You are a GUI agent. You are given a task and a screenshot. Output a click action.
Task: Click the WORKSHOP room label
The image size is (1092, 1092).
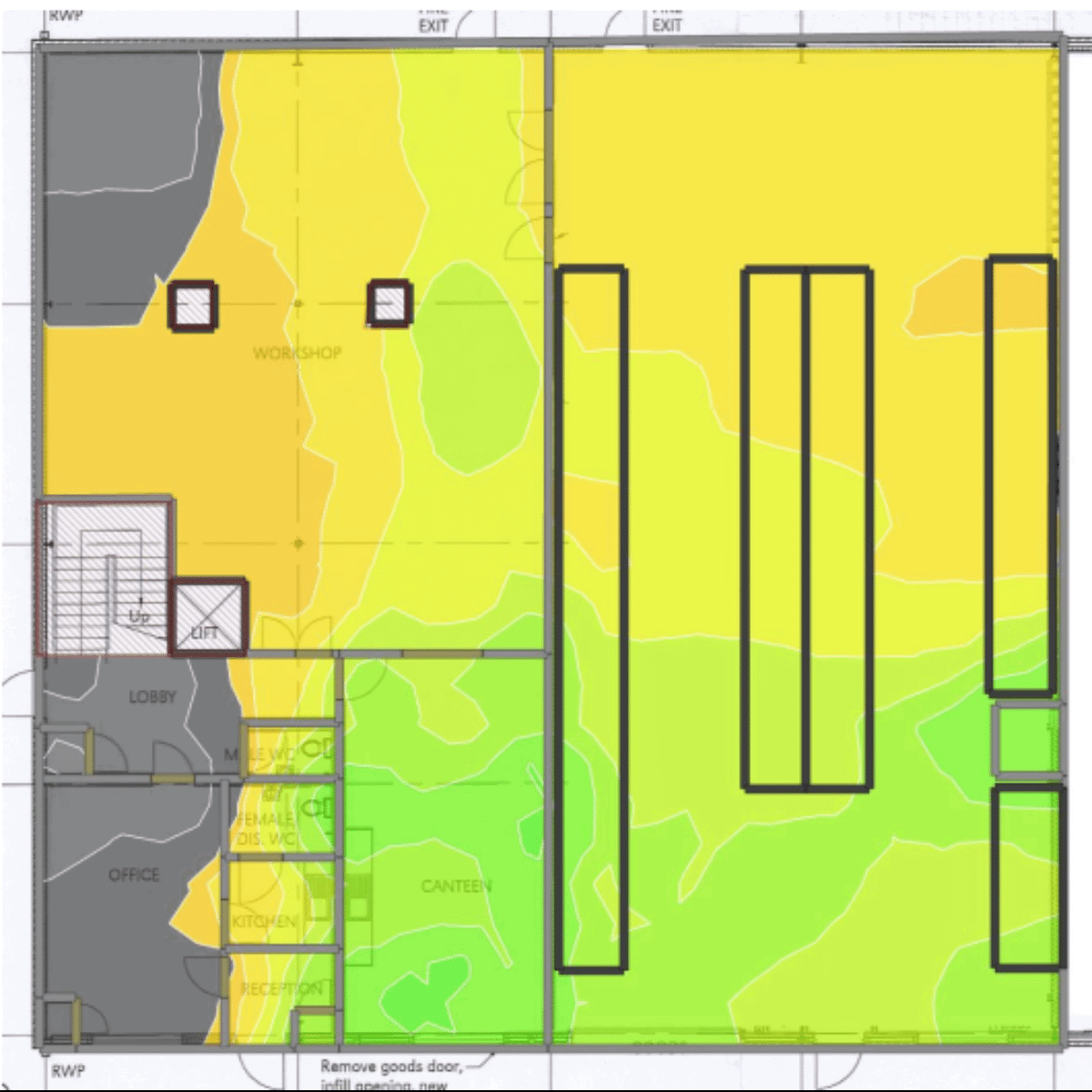click(297, 353)
